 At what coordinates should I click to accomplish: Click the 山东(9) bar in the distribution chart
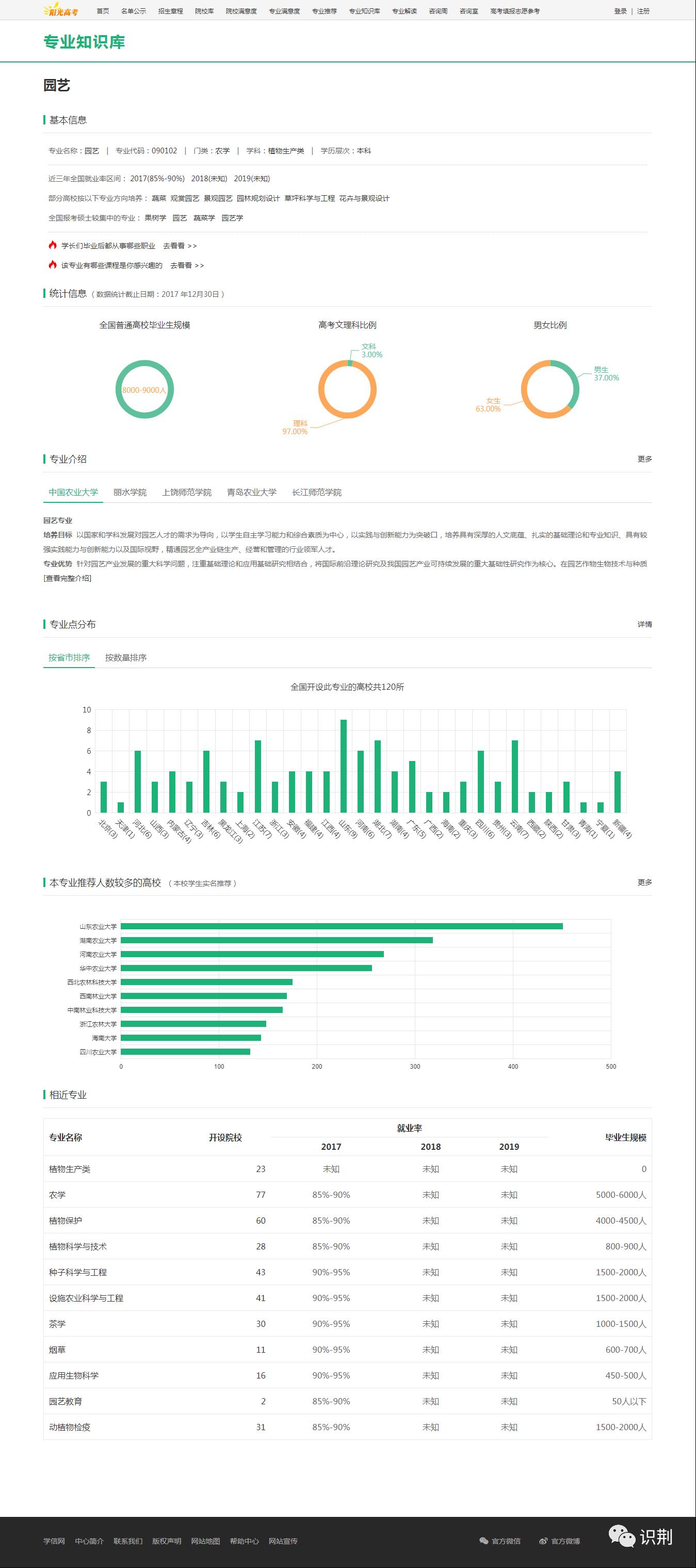(344, 766)
